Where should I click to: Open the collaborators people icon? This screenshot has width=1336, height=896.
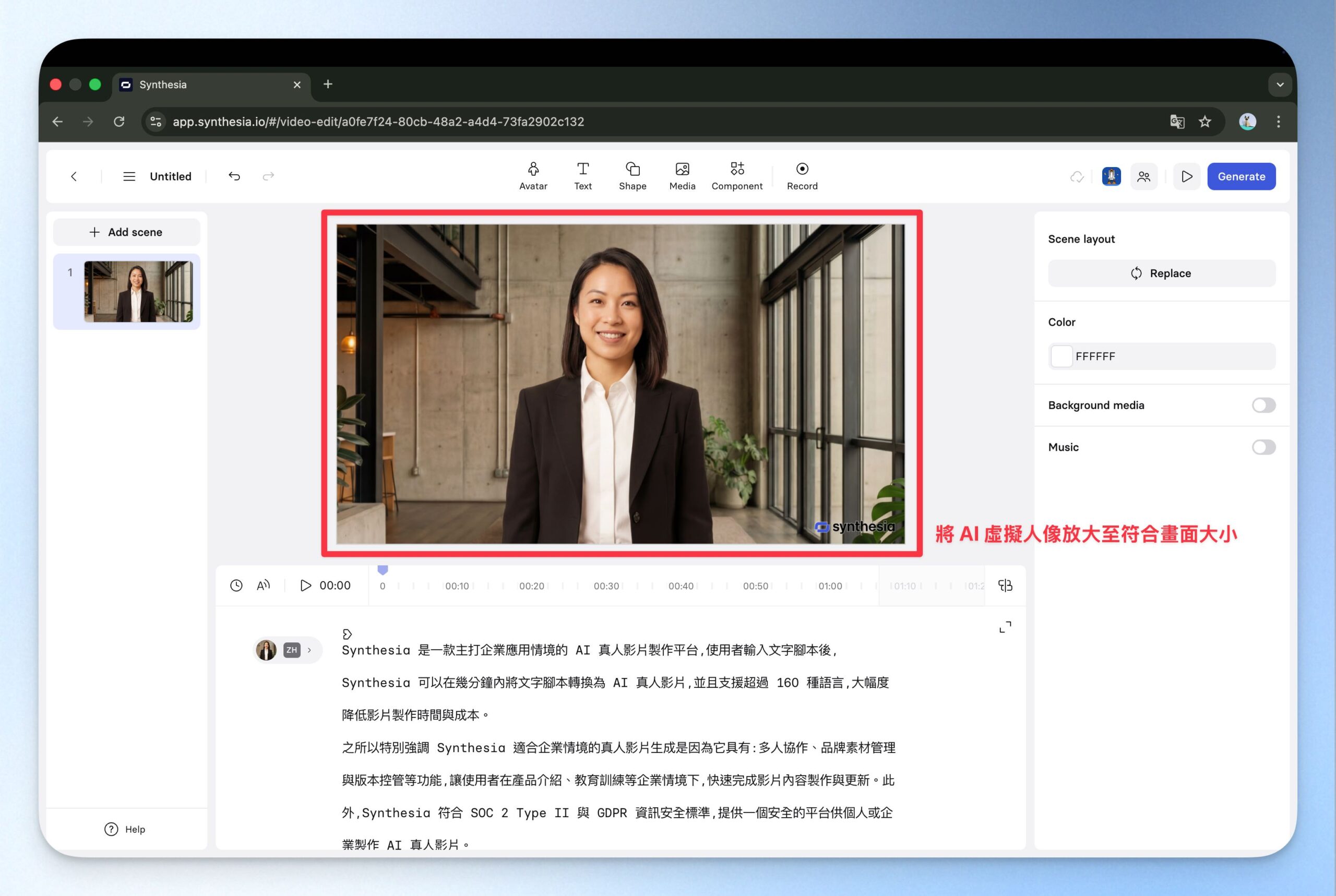click(1143, 176)
